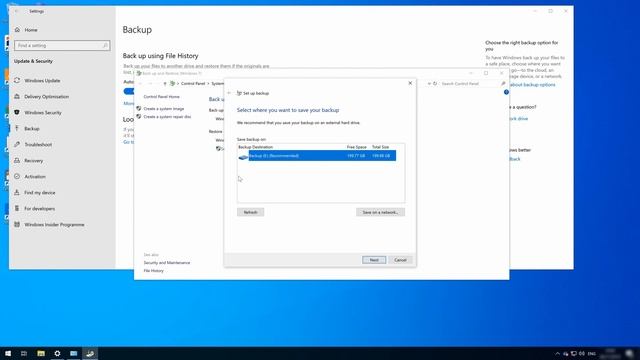Open Delivery Optimisation settings page
The image size is (640, 360).
pos(47,97)
